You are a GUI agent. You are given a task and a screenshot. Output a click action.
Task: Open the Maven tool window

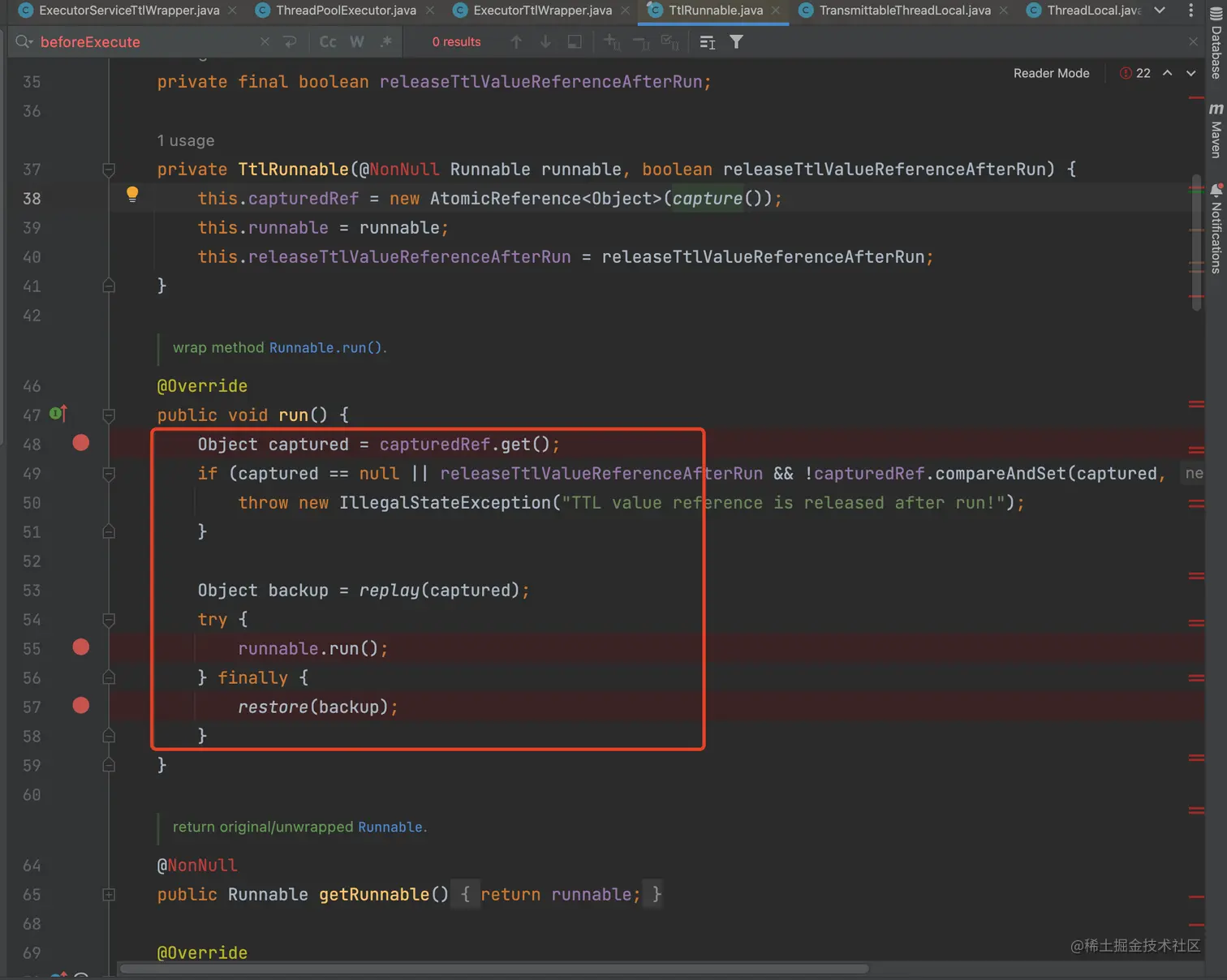click(x=1216, y=130)
